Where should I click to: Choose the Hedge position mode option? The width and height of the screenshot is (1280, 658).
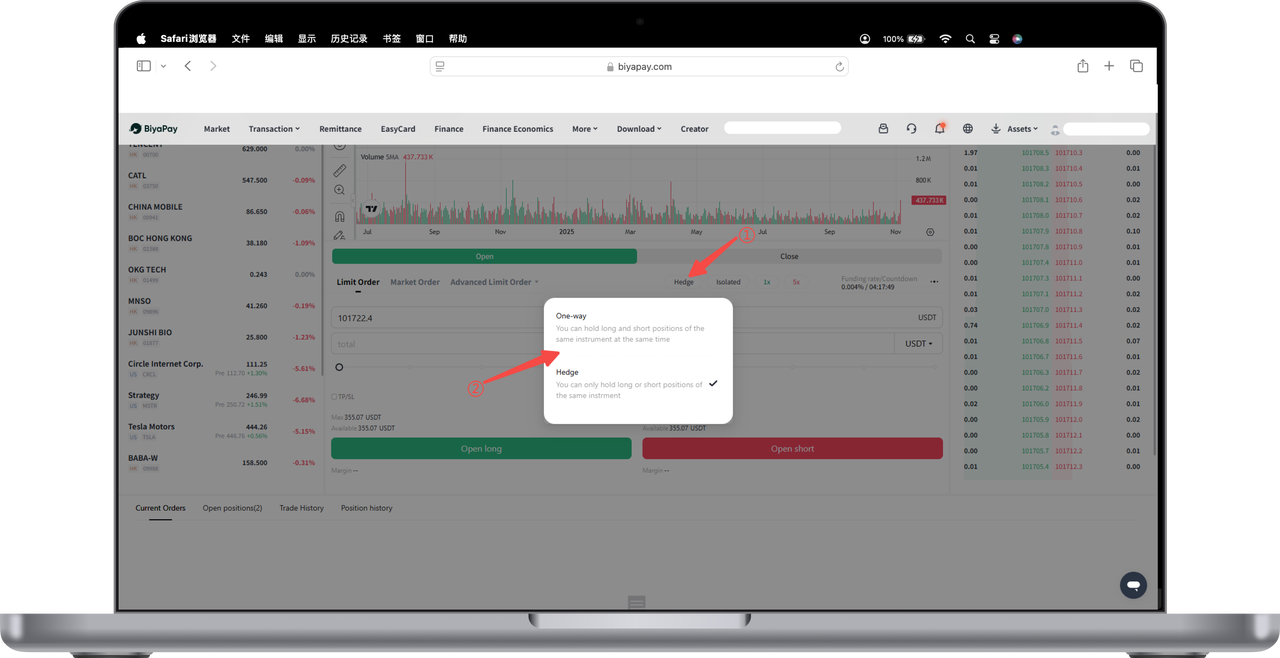(x=630, y=383)
